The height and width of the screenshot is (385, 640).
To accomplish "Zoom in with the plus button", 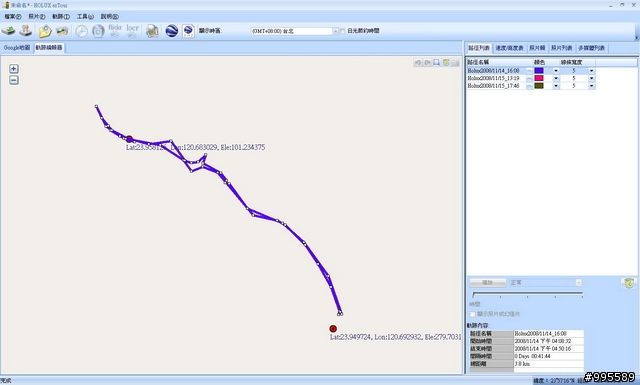I will coord(13,69).
